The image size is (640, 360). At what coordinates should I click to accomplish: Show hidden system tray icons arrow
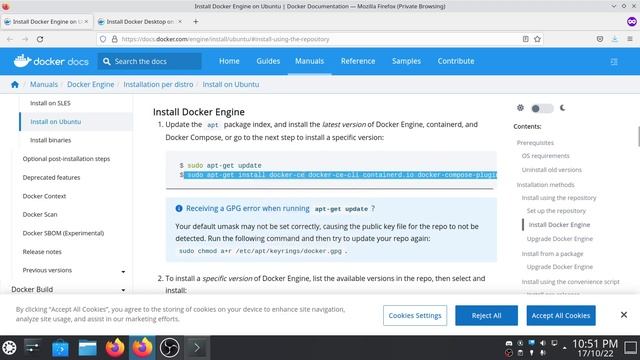click(564, 348)
